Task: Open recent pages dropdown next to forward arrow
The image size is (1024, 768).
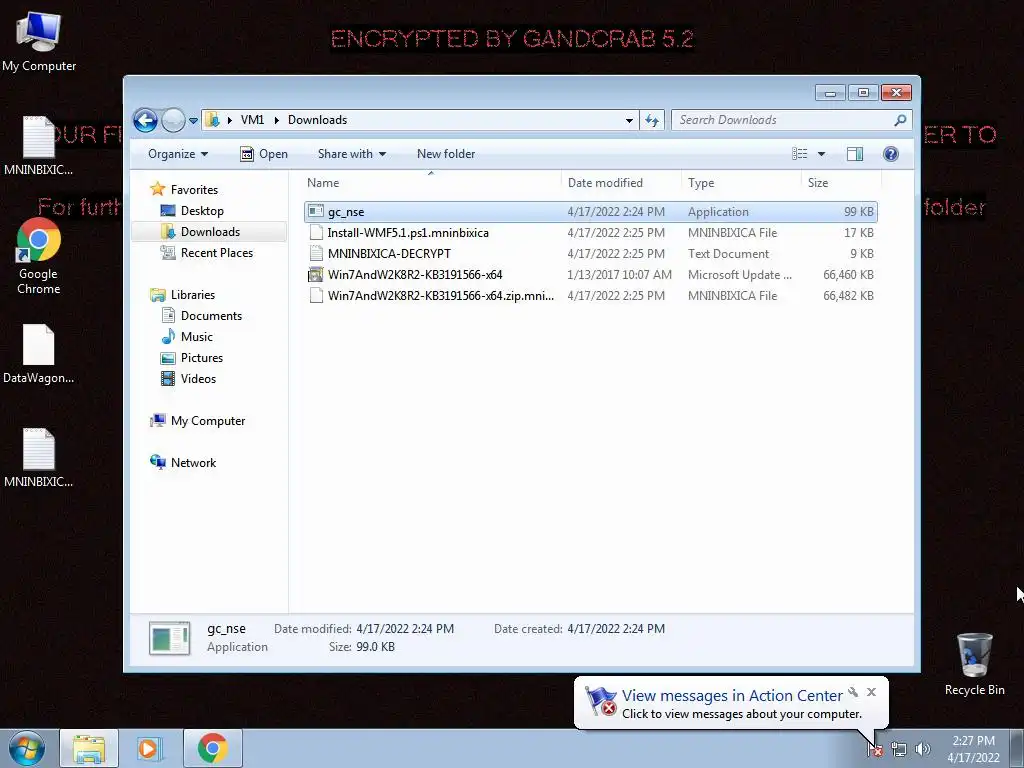Action: coord(193,121)
